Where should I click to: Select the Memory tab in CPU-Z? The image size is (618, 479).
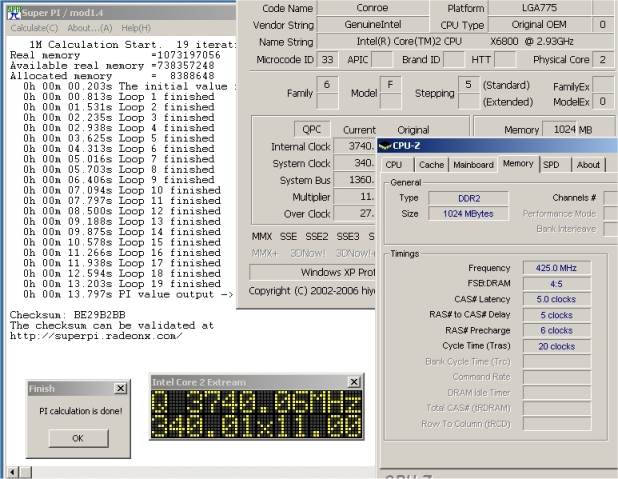pos(518,164)
